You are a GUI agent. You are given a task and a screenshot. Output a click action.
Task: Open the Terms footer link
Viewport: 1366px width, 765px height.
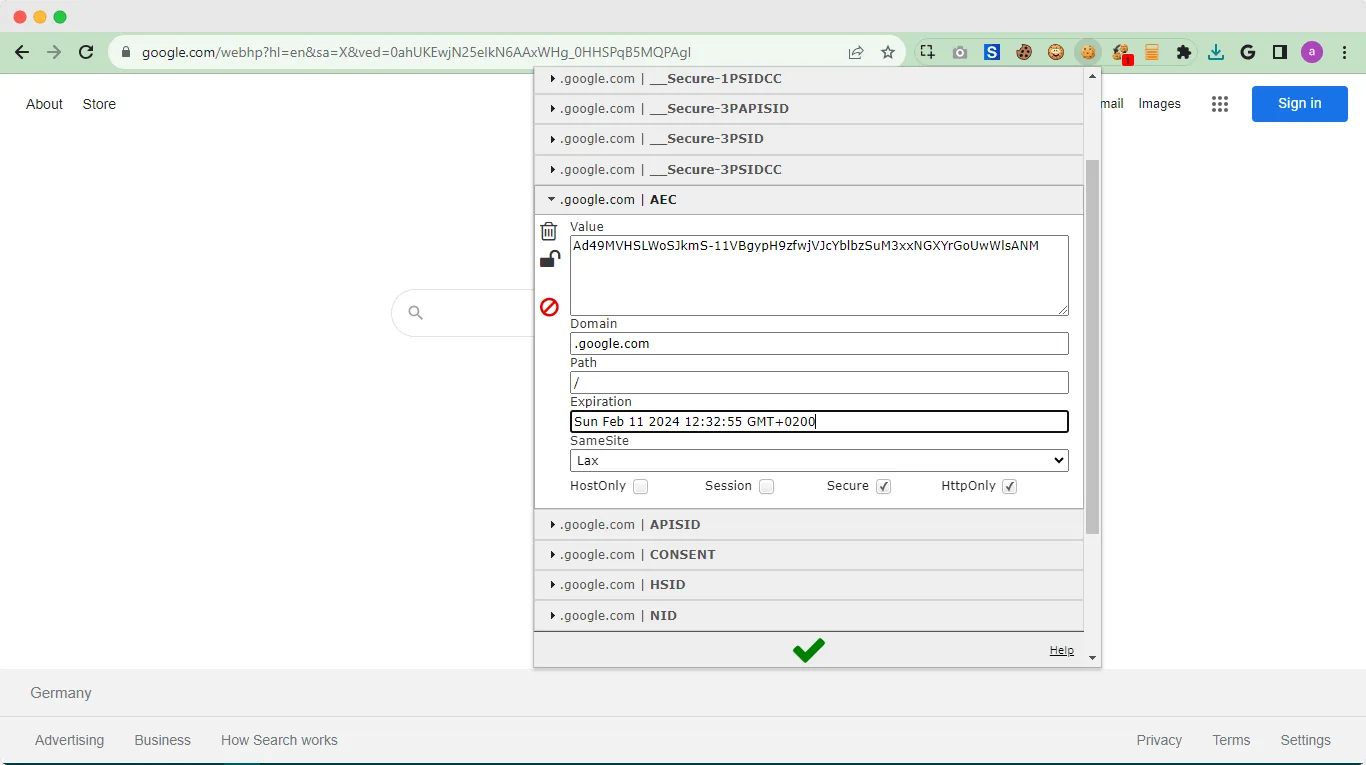[x=1231, y=741]
